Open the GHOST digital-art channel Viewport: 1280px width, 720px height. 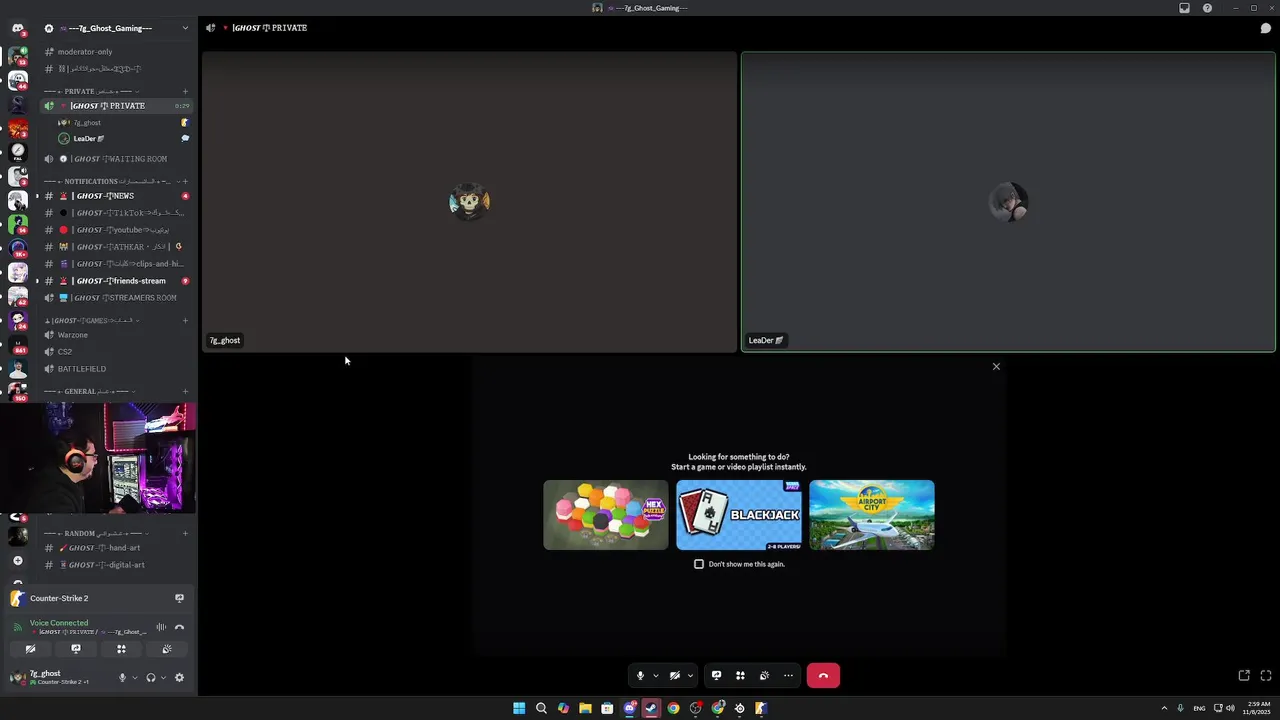pyautogui.click(x=116, y=565)
